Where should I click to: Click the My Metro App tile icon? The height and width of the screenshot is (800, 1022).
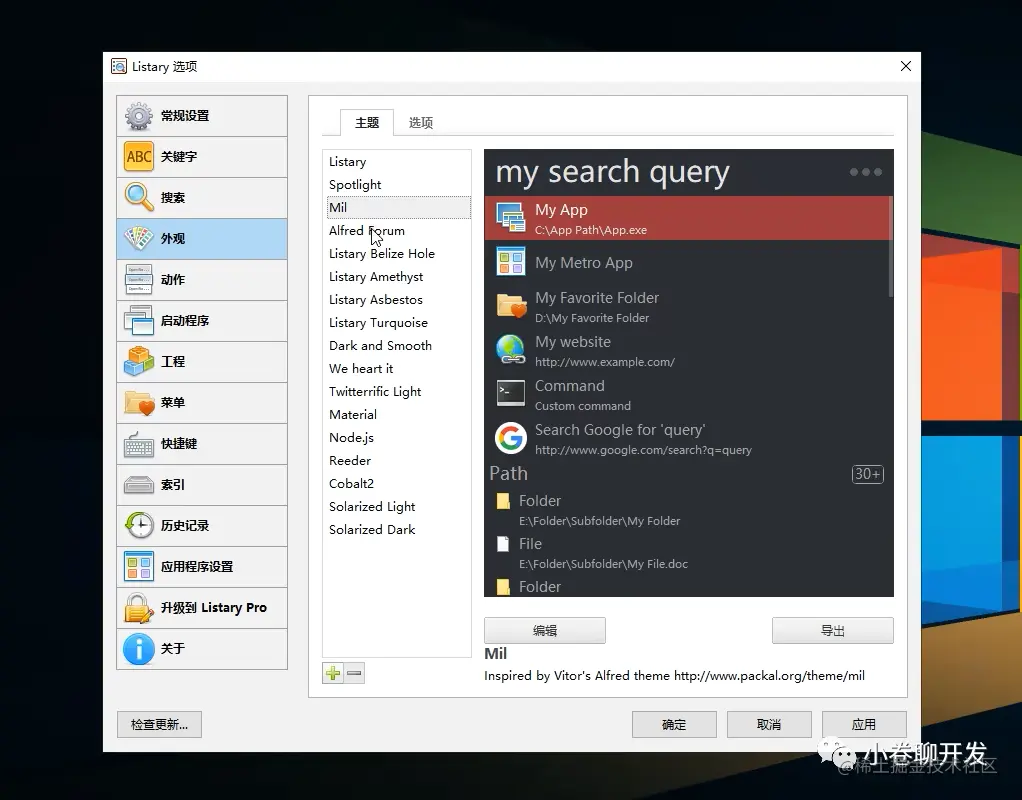pos(510,262)
